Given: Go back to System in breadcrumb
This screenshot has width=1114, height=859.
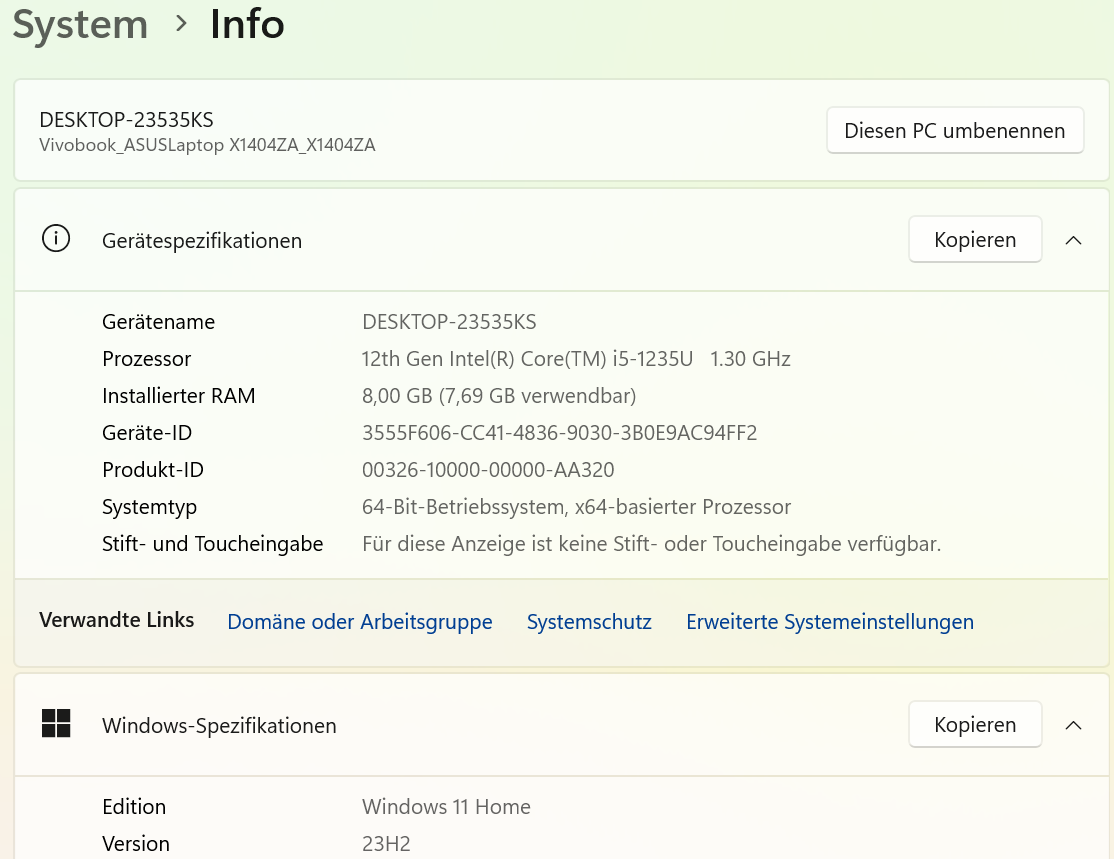Looking at the screenshot, I should click(80, 25).
